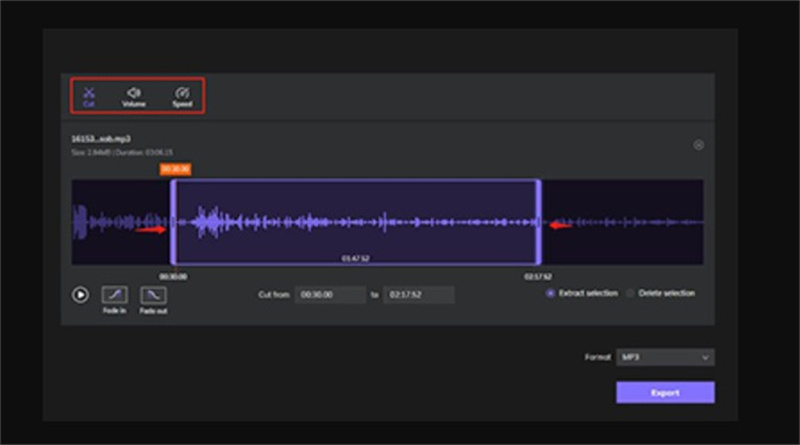Select the Delete selection radio option

(x=630, y=293)
